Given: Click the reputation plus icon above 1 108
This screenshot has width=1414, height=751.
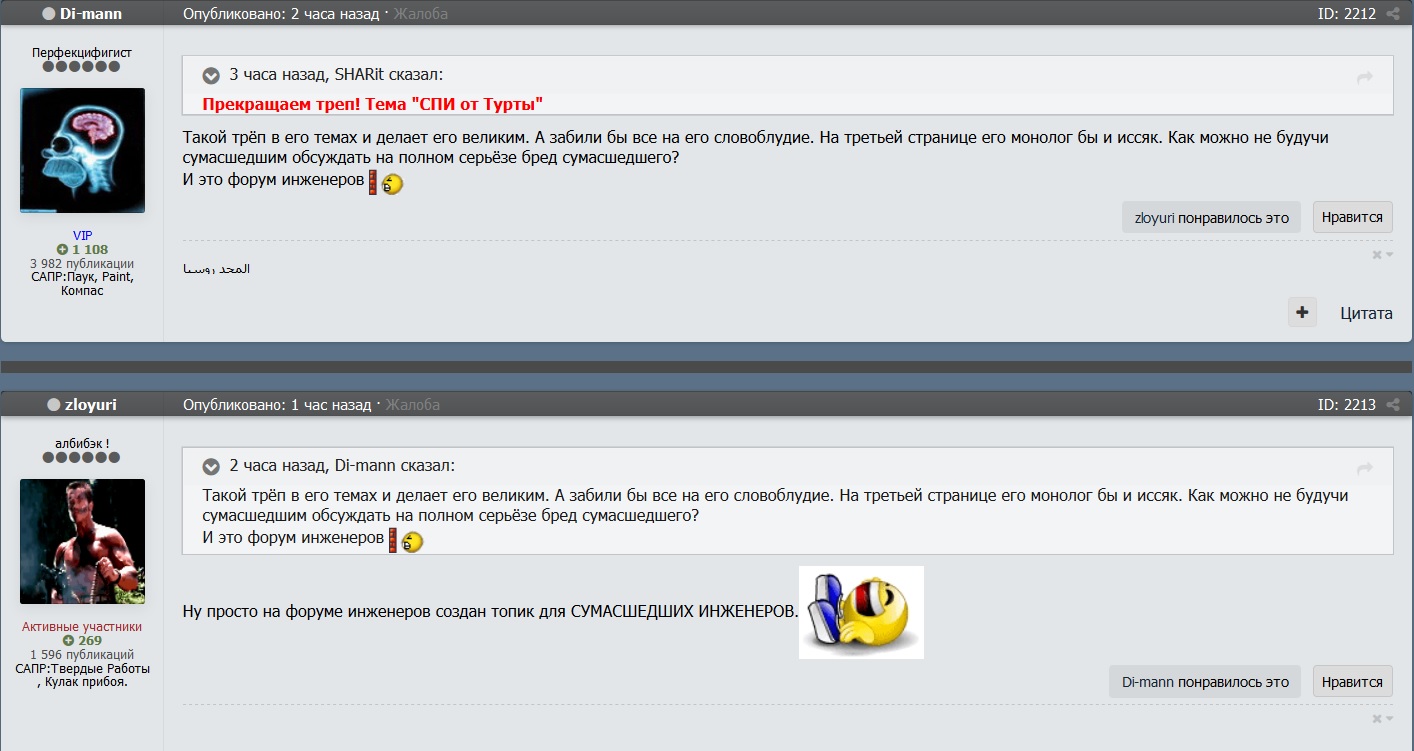Looking at the screenshot, I should tap(62, 249).
